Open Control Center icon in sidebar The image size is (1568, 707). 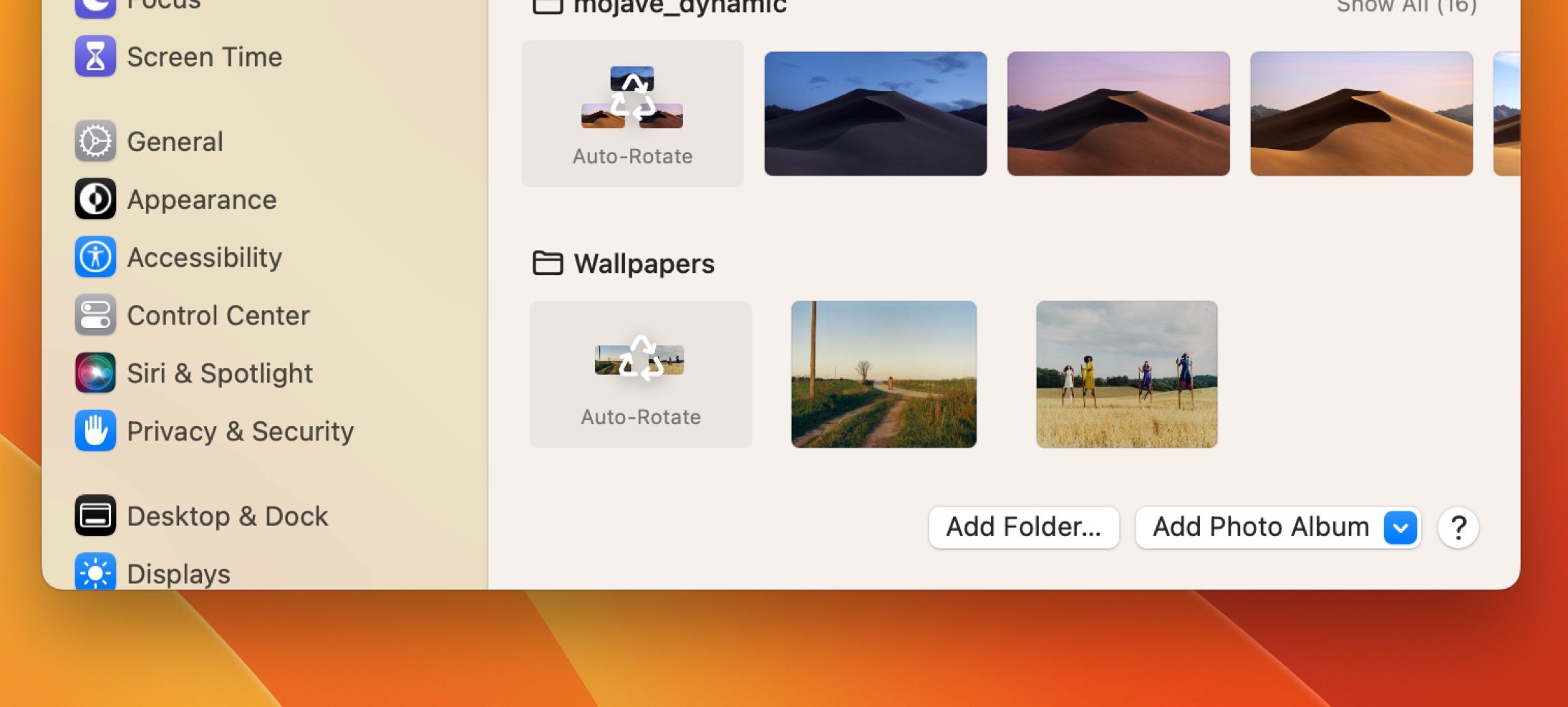click(x=95, y=315)
